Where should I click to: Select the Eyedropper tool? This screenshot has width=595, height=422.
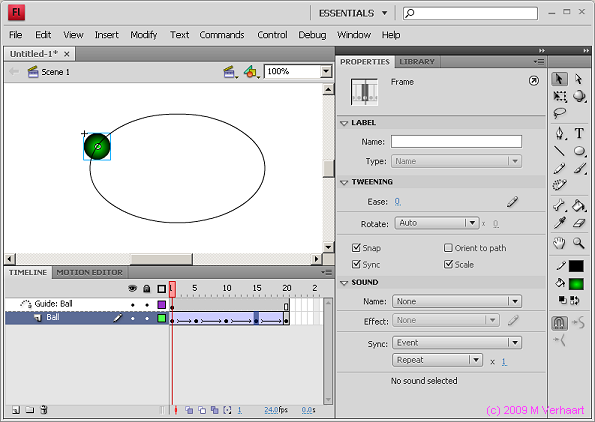pos(560,223)
